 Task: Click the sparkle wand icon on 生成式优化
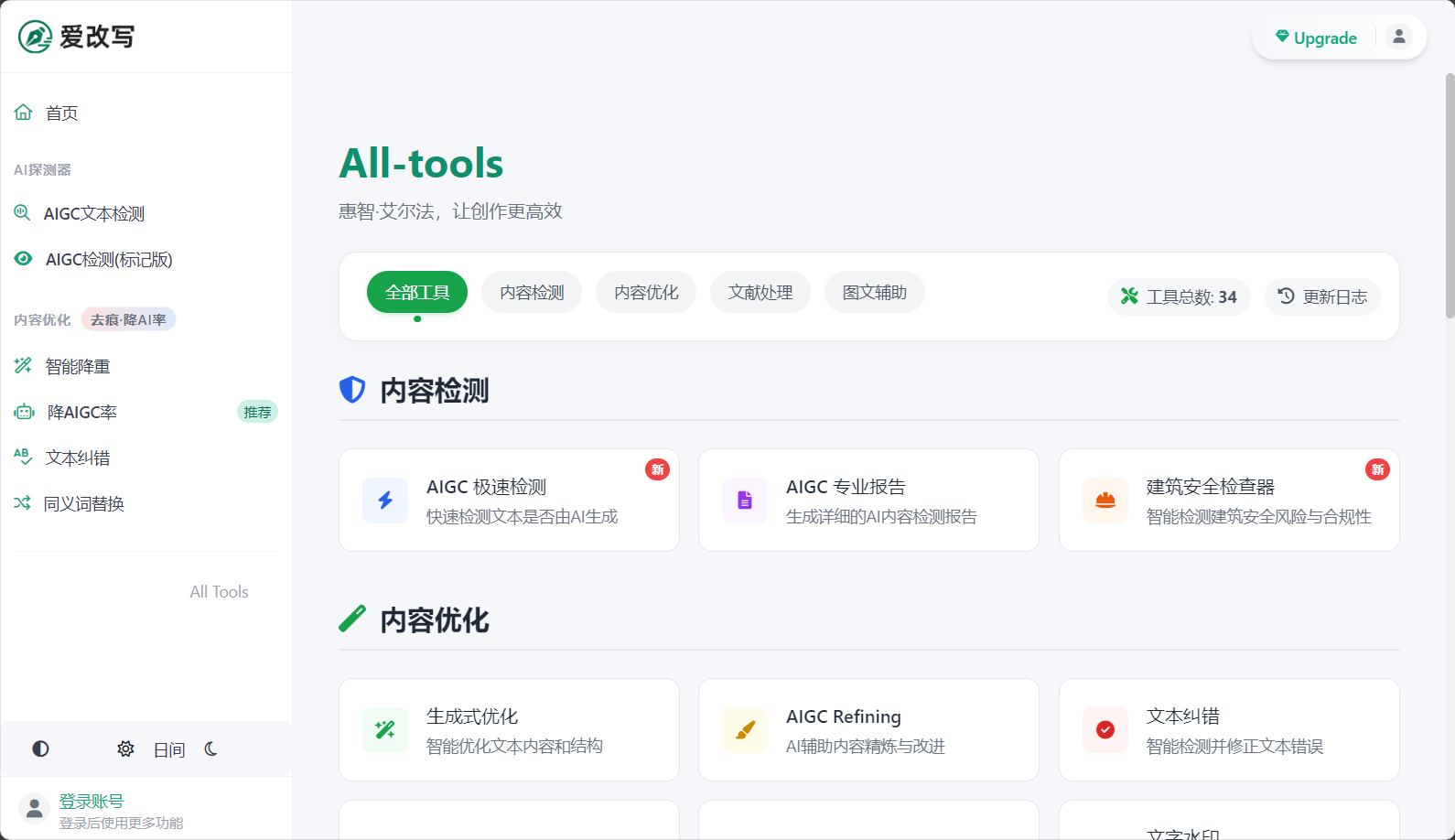coord(385,729)
